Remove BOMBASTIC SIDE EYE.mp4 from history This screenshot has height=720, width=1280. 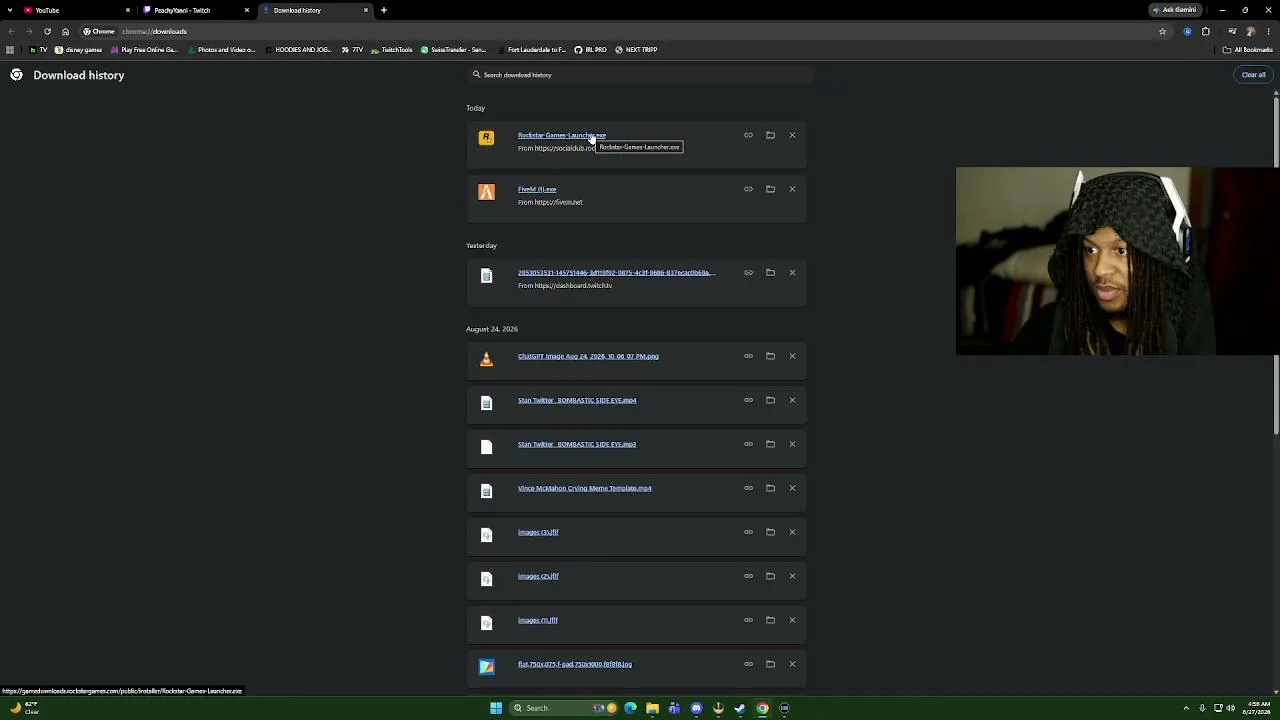pyautogui.click(x=792, y=400)
